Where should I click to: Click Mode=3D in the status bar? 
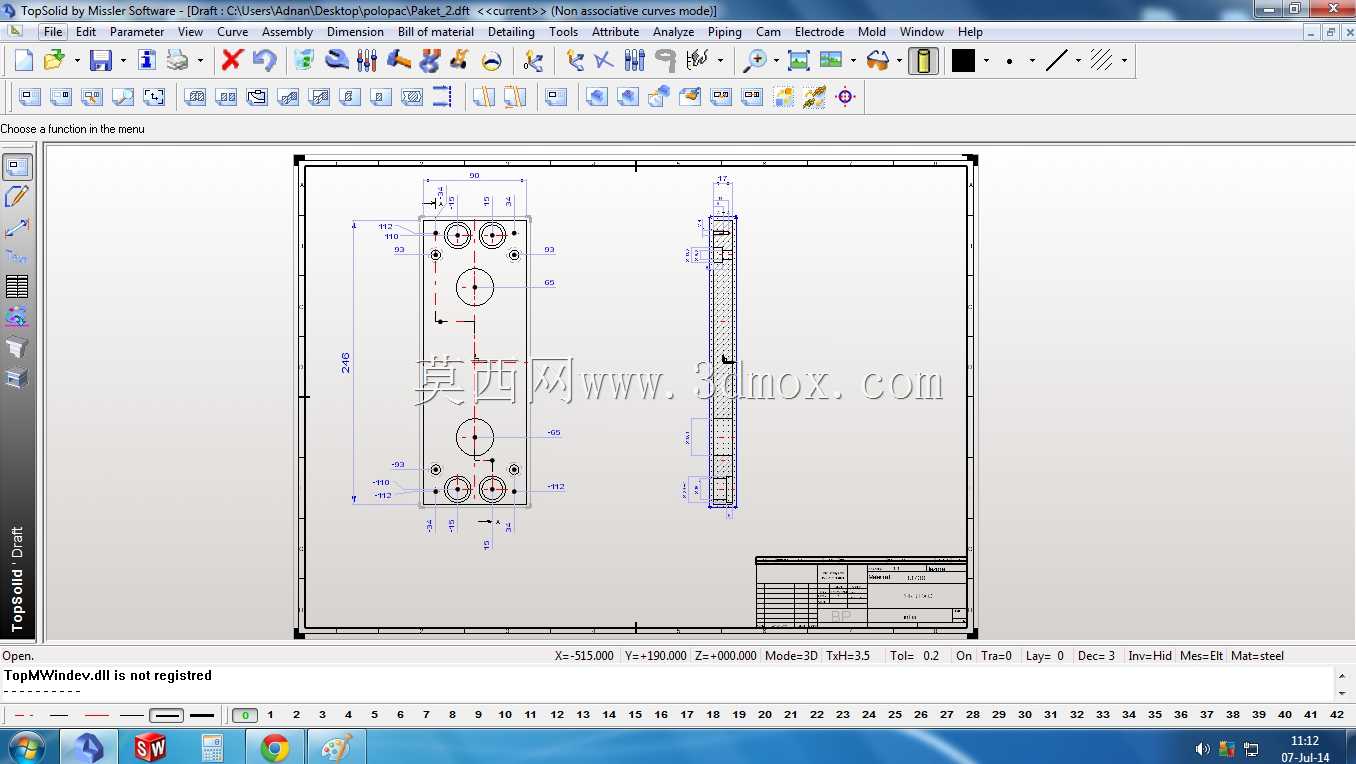[x=791, y=656]
